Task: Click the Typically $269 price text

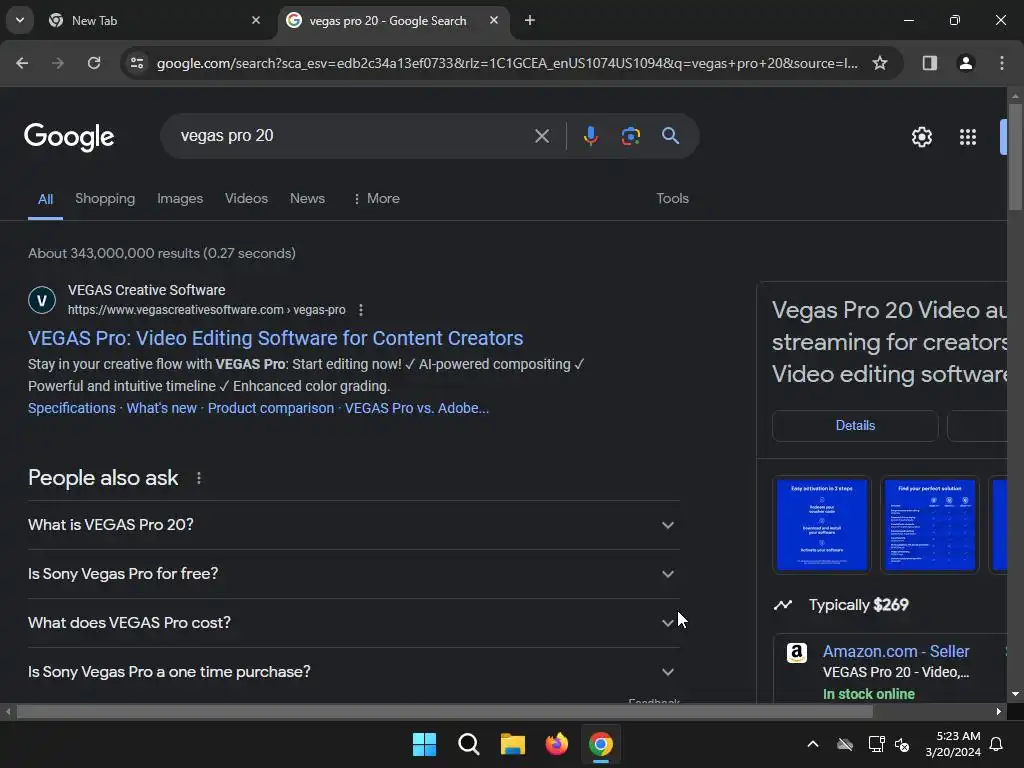Action: (858, 605)
